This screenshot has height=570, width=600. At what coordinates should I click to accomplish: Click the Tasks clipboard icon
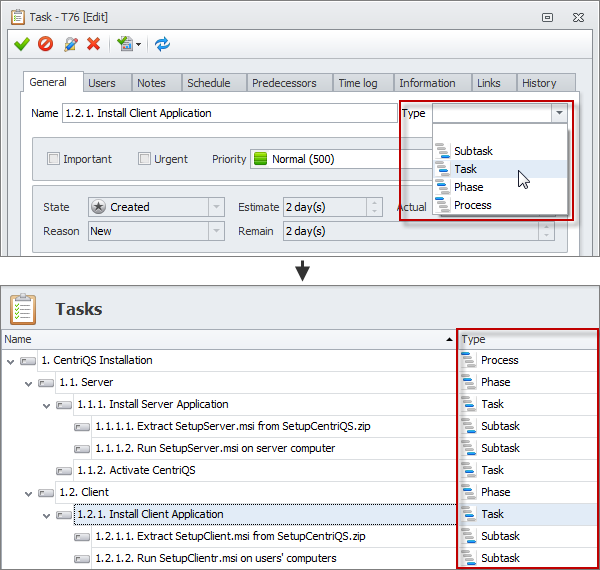[x=22, y=309]
